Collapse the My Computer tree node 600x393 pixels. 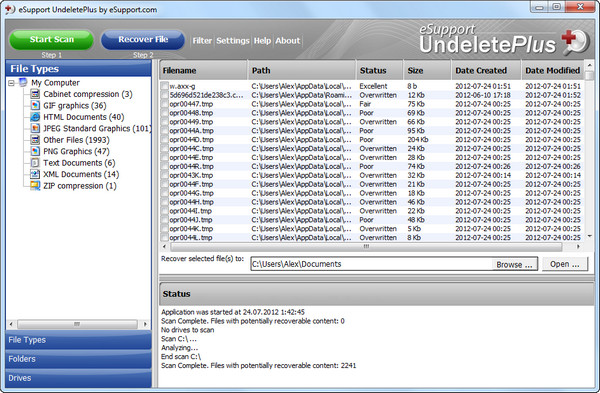pyautogui.click(x=11, y=83)
